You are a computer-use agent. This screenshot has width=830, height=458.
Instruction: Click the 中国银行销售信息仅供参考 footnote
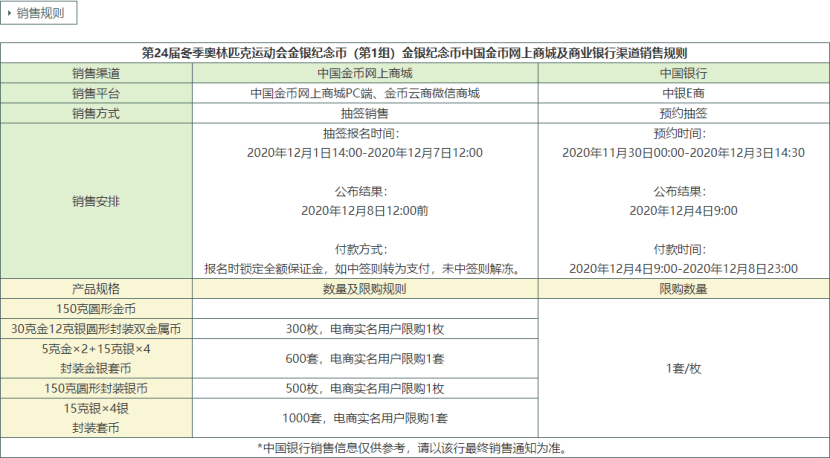coord(414,447)
